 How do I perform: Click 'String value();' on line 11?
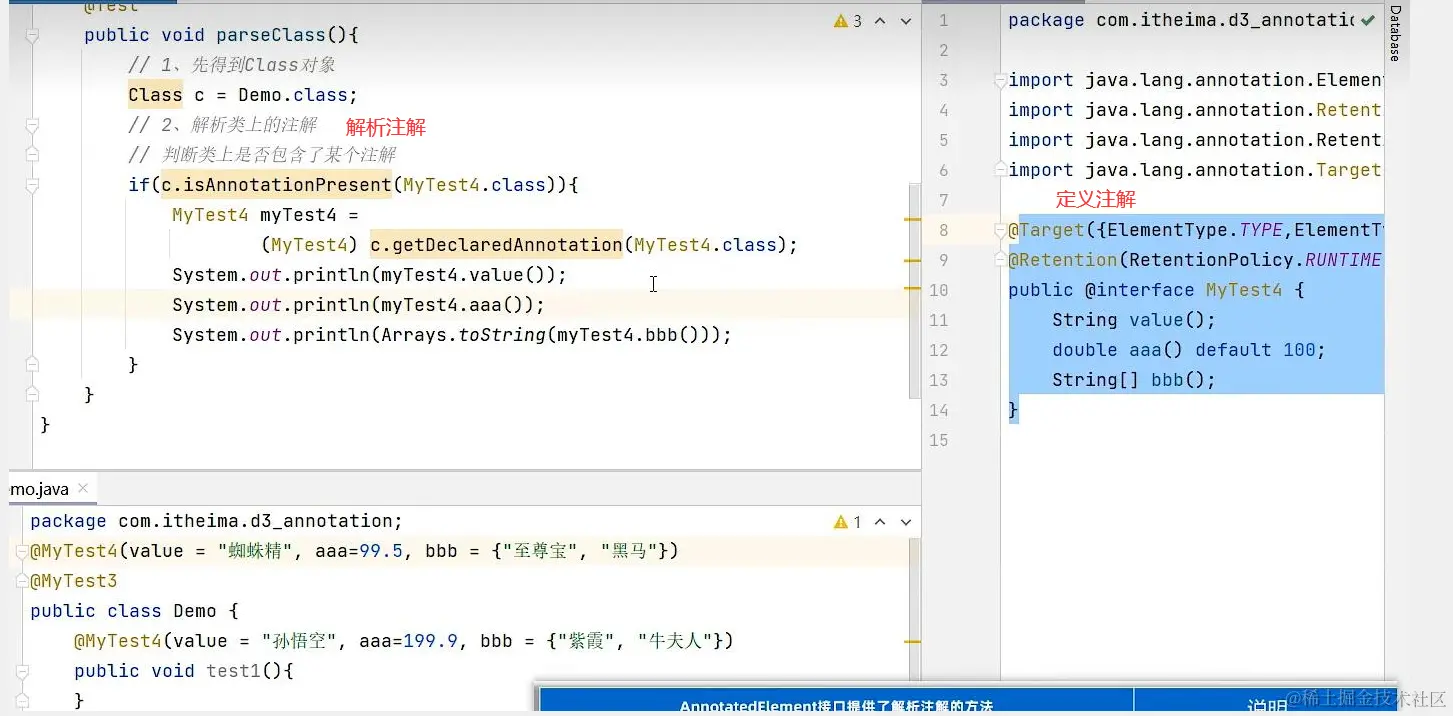pos(1134,320)
